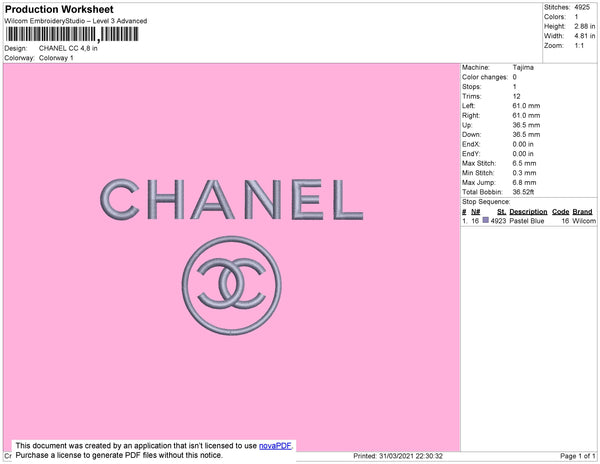Select 'Wilcom EmbroideryStudio – Level 3 Advanced' text
Image resolution: width=600 pixels, height=464 pixels.
[x=76, y=21]
